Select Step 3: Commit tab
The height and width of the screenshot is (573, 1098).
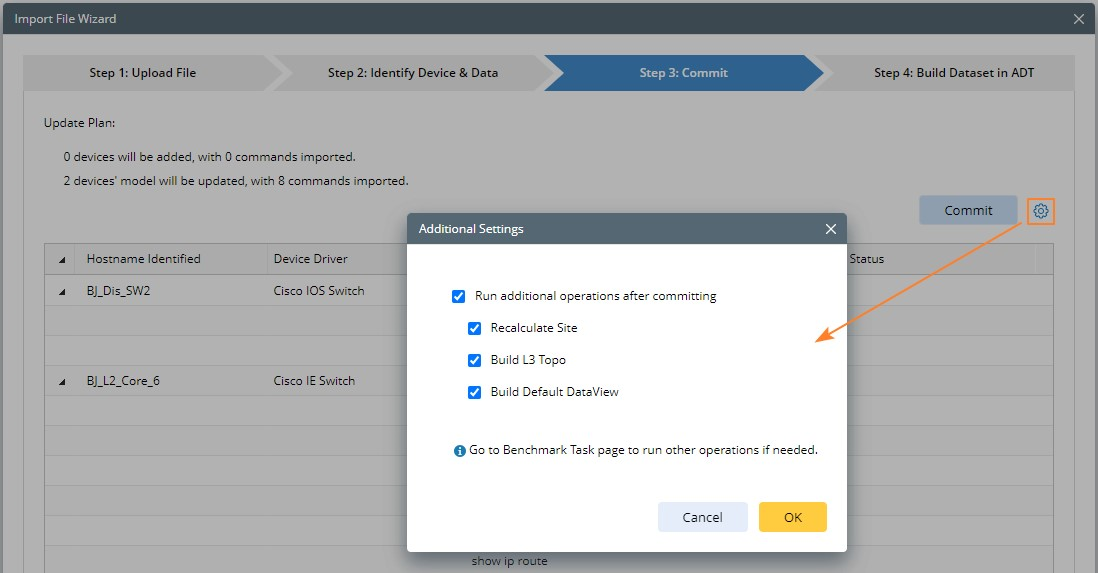click(x=683, y=73)
